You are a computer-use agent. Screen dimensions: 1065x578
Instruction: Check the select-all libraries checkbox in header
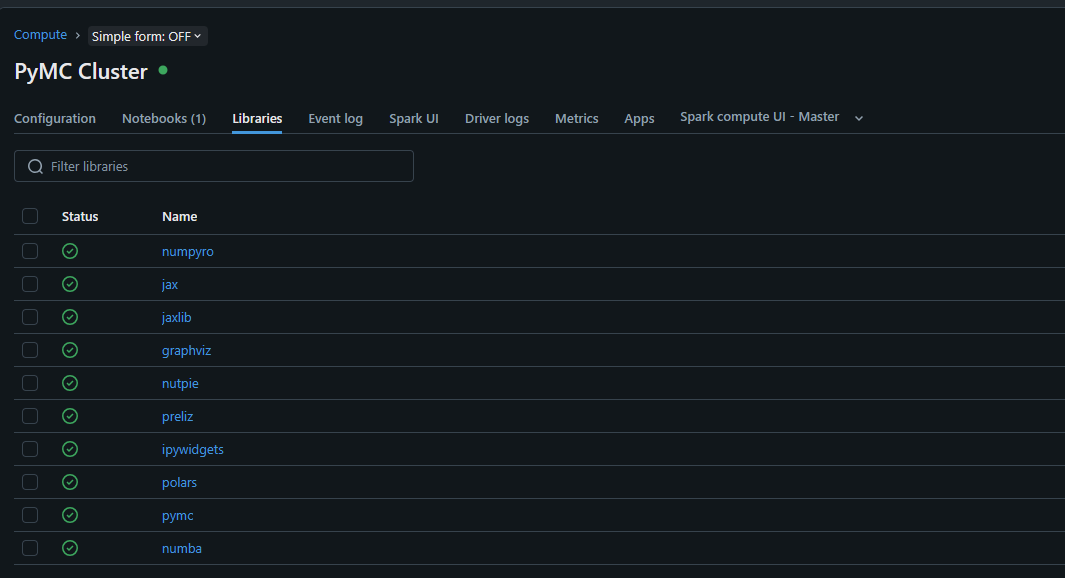tap(30, 216)
